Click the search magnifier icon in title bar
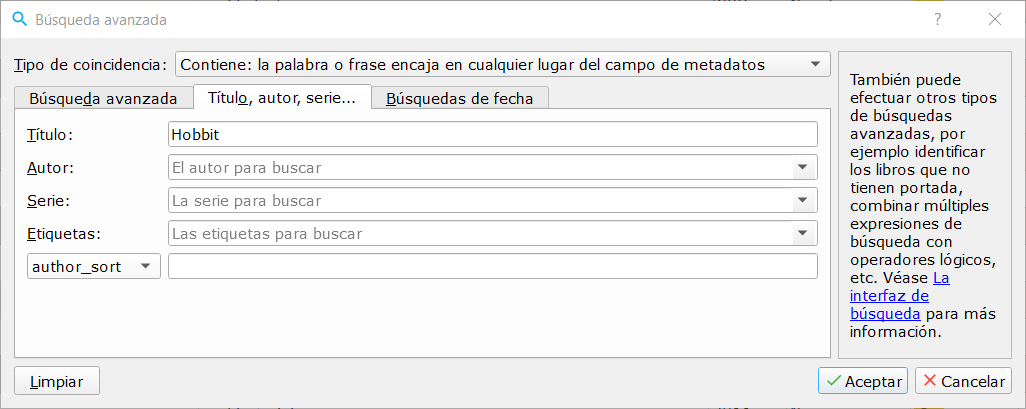The height and width of the screenshot is (409, 1026). (19, 19)
